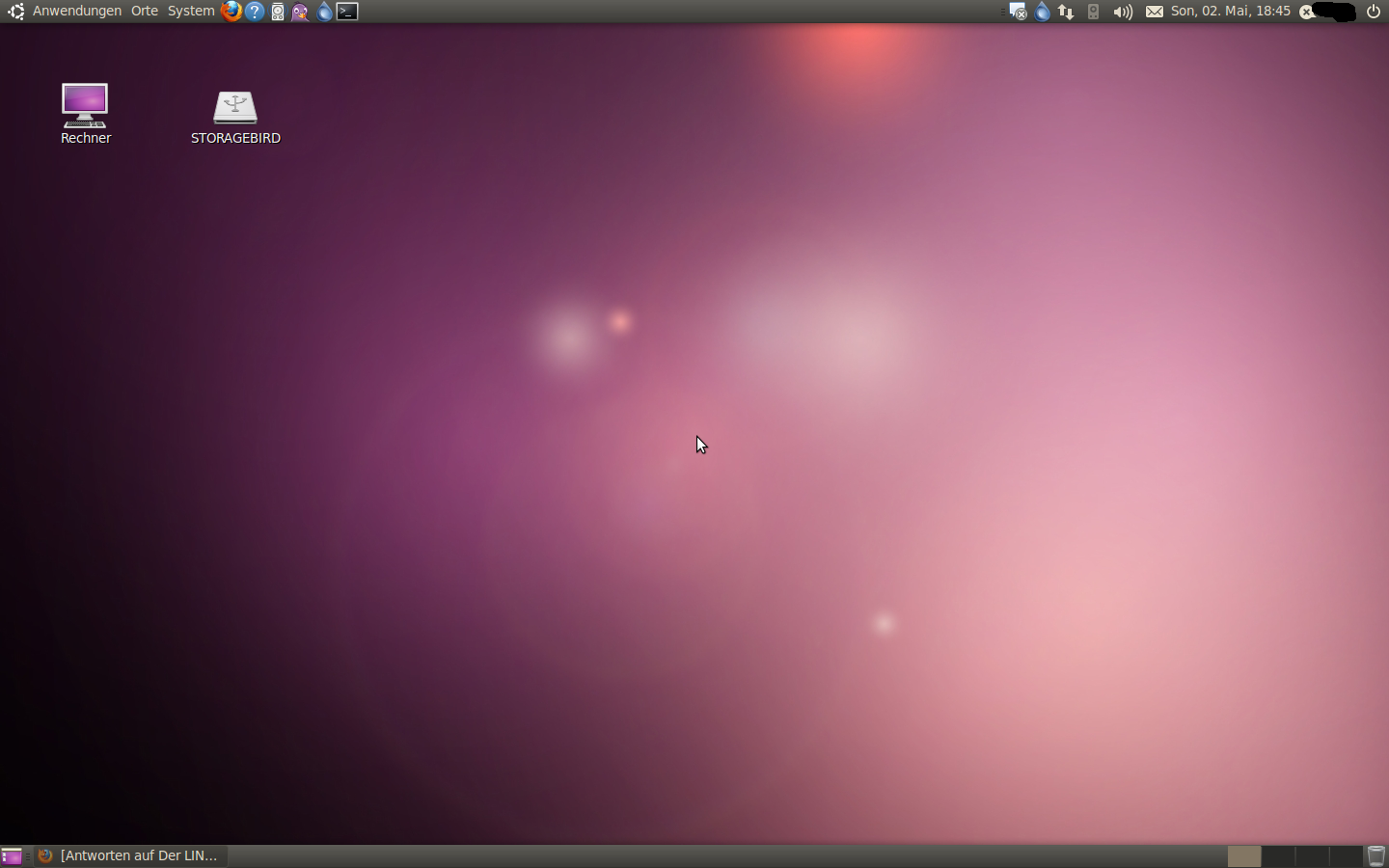Launch the Rhythmbox speaker icon
This screenshot has width=1389, height=868.
[278, 12]
